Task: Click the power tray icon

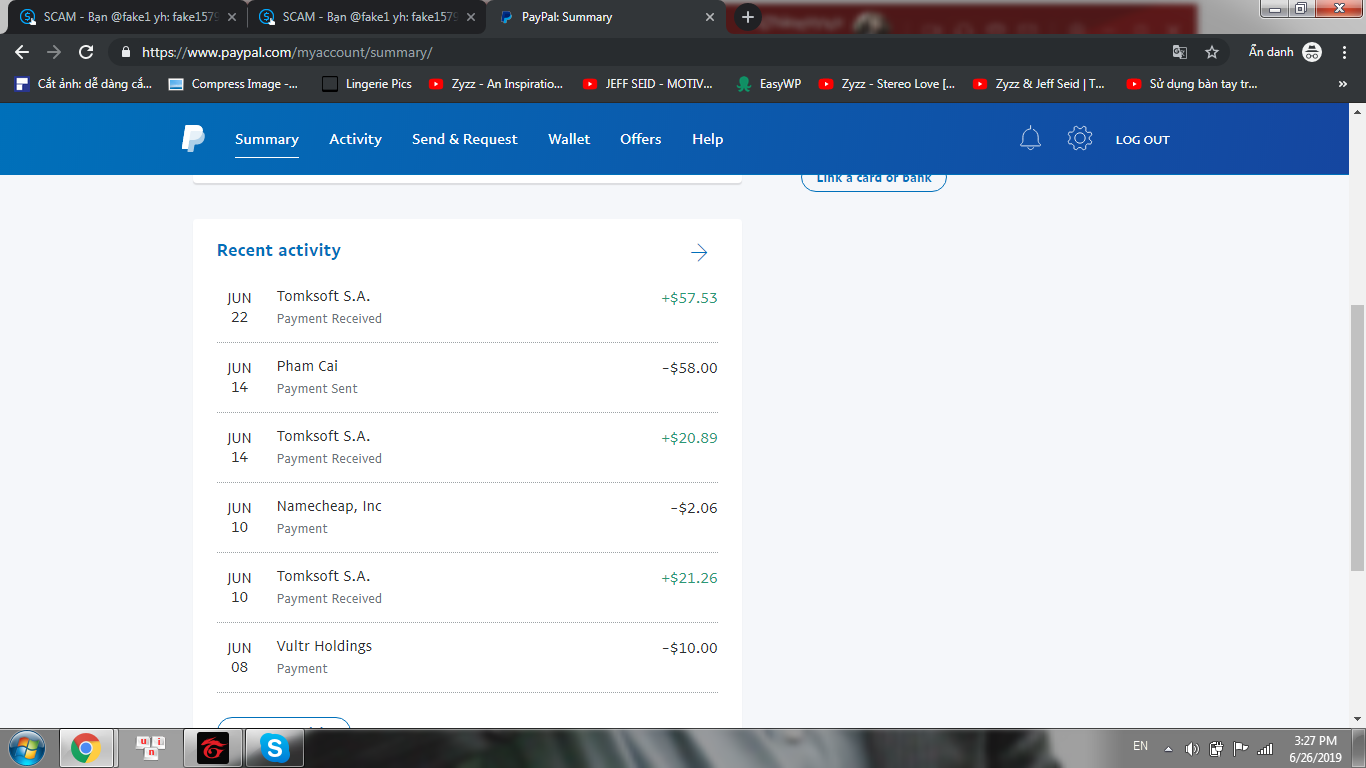Action: click(x=1217, y=748)
